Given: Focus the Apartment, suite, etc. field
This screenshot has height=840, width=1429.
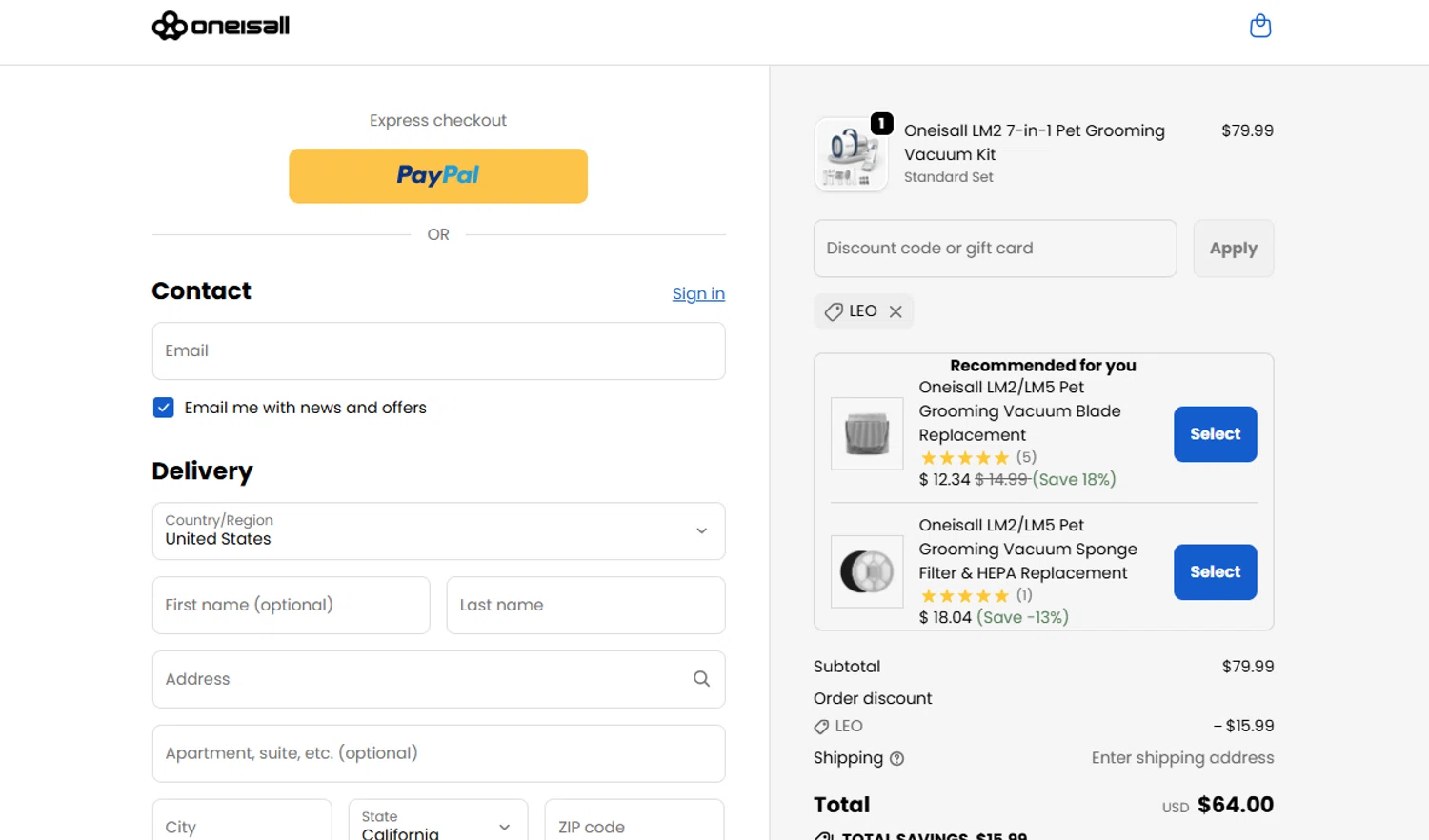Looking at the screenshot, I should (438, 753).
